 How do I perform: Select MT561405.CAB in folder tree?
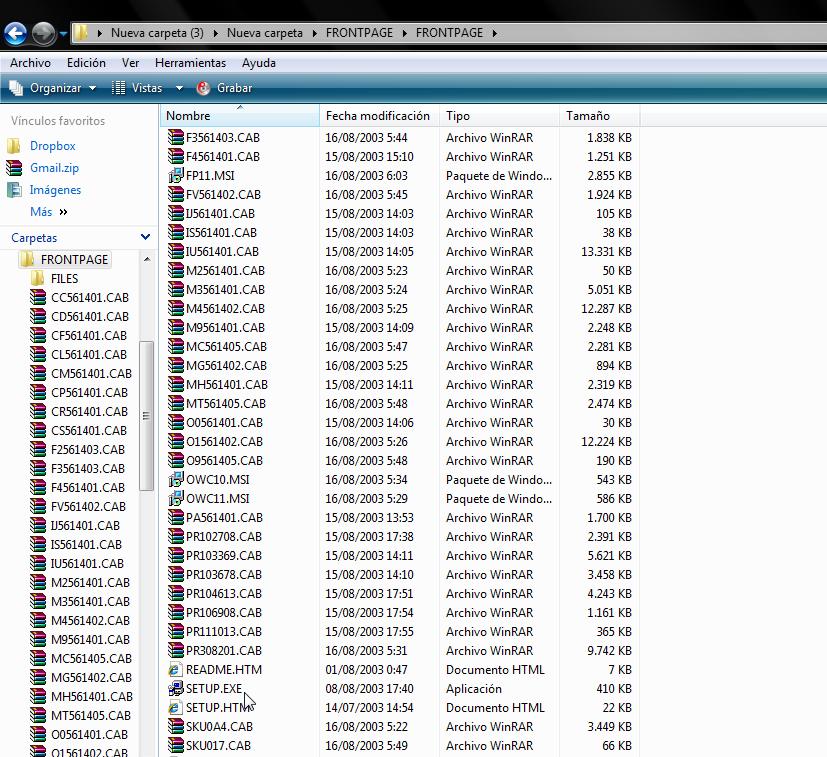(91, 715)
